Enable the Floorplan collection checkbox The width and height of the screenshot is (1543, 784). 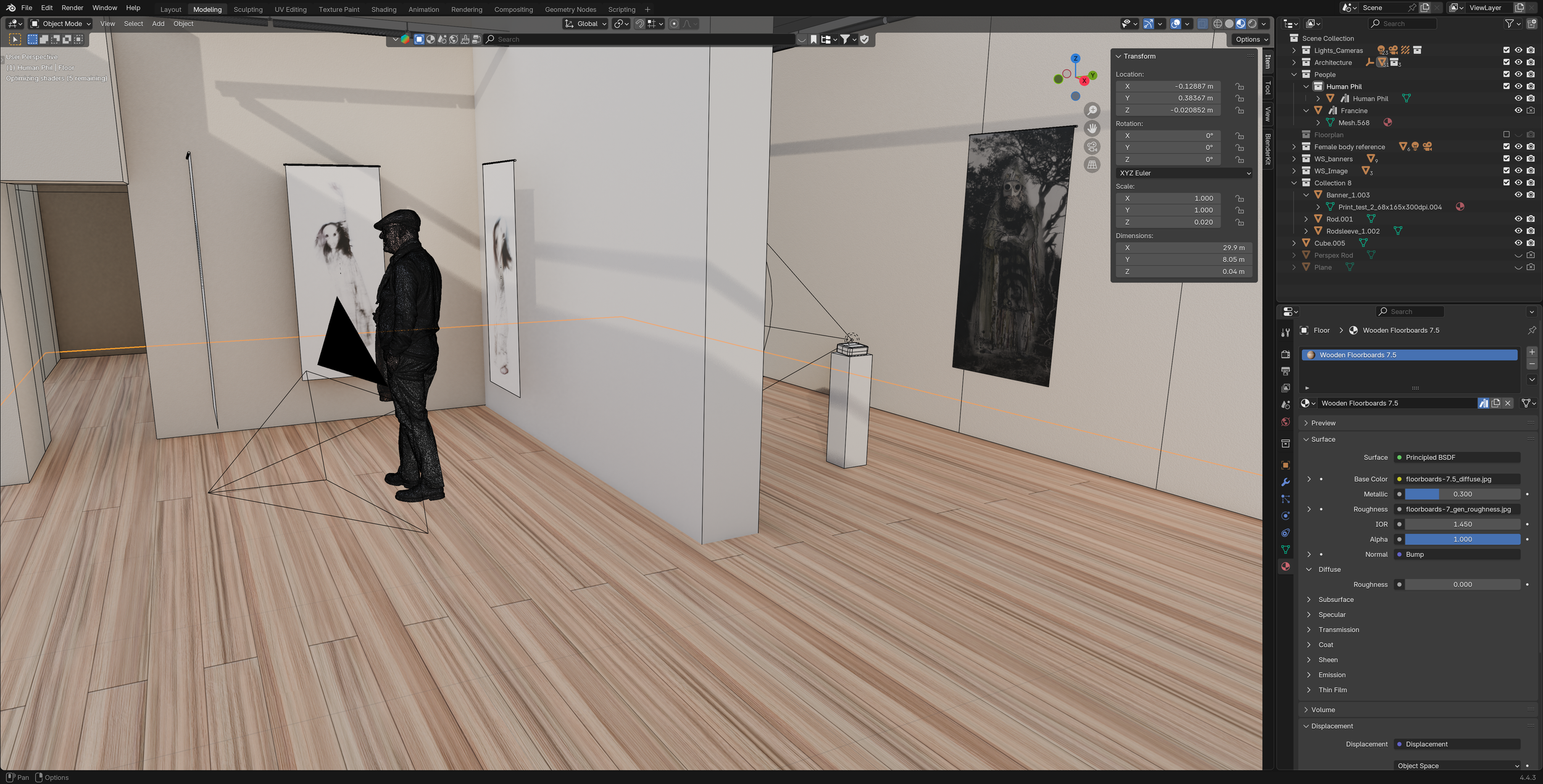click(1506, 134)
